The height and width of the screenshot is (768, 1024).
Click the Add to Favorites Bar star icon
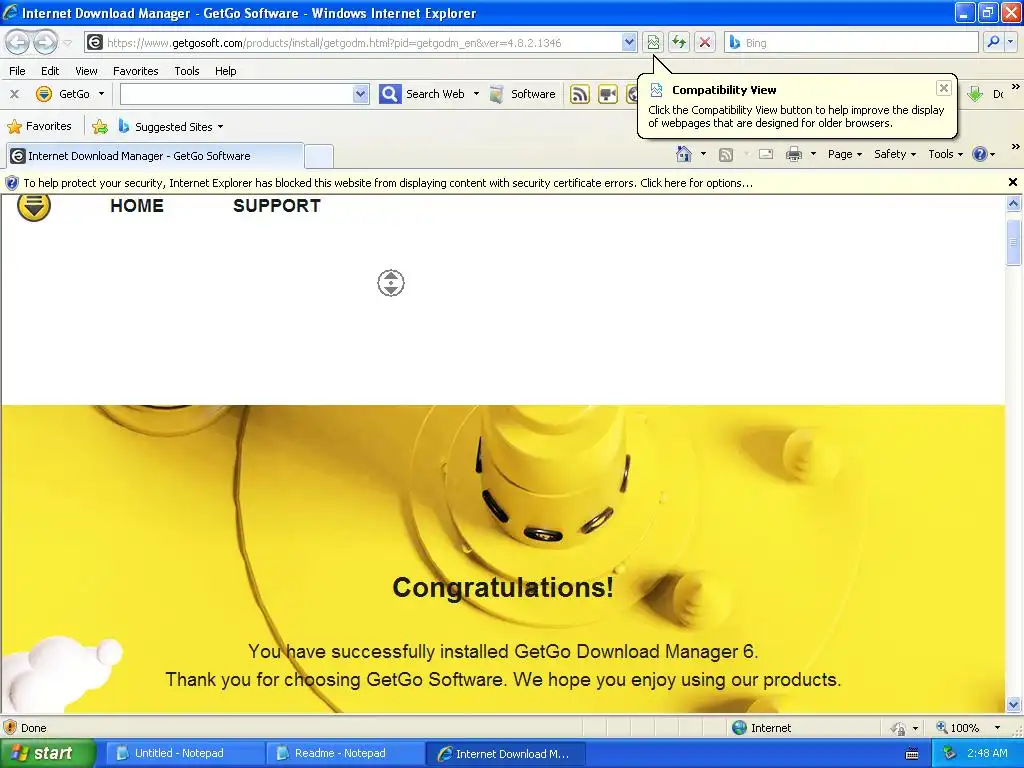point(100,127)
